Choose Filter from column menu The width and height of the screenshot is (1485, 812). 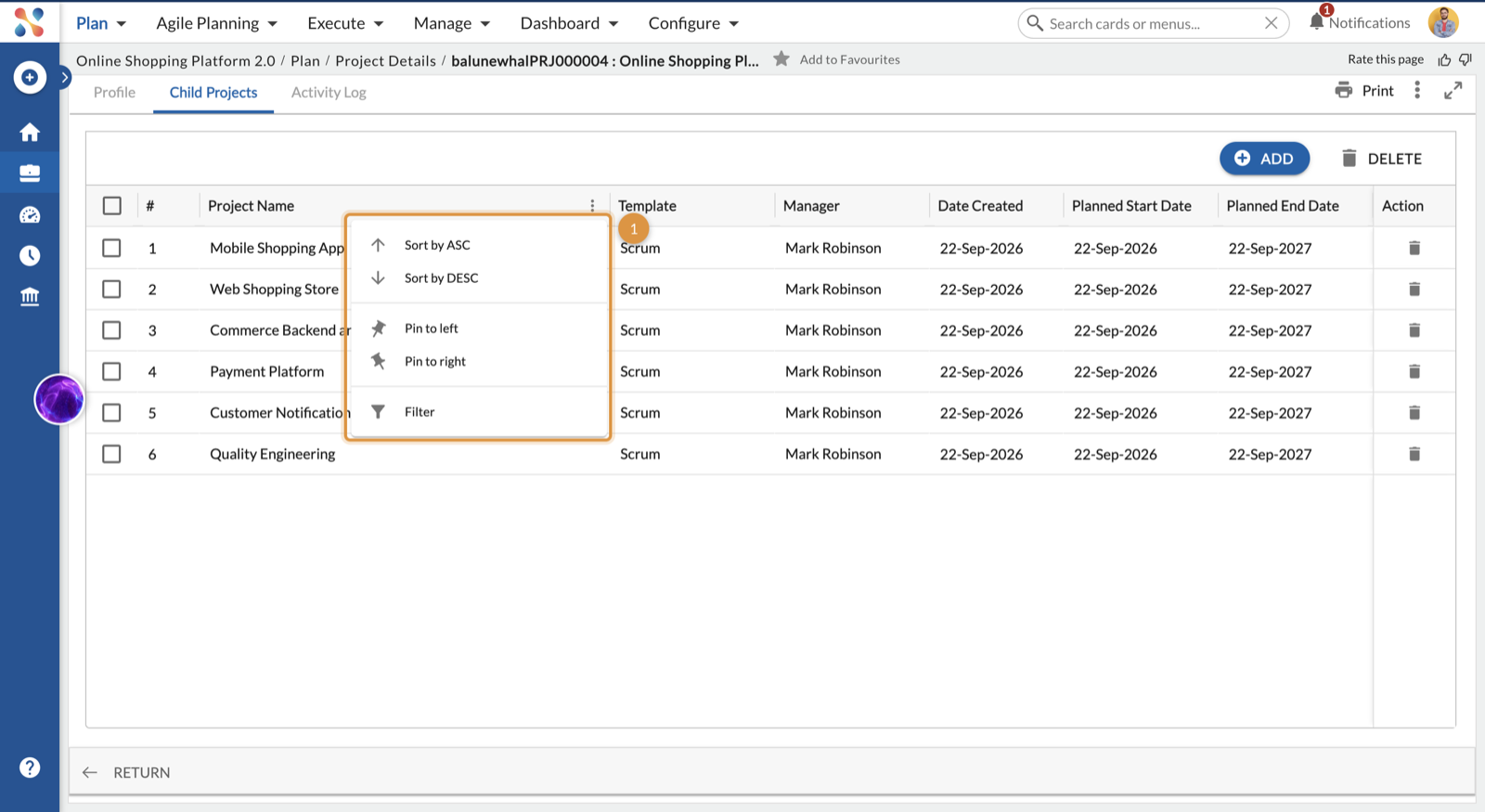point(479,412)
